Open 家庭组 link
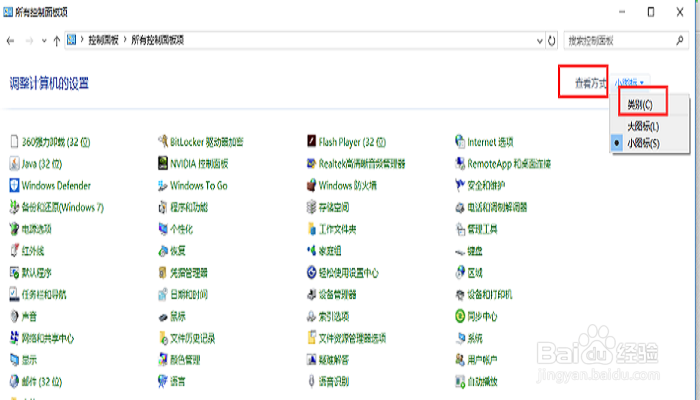 point(329,251)
